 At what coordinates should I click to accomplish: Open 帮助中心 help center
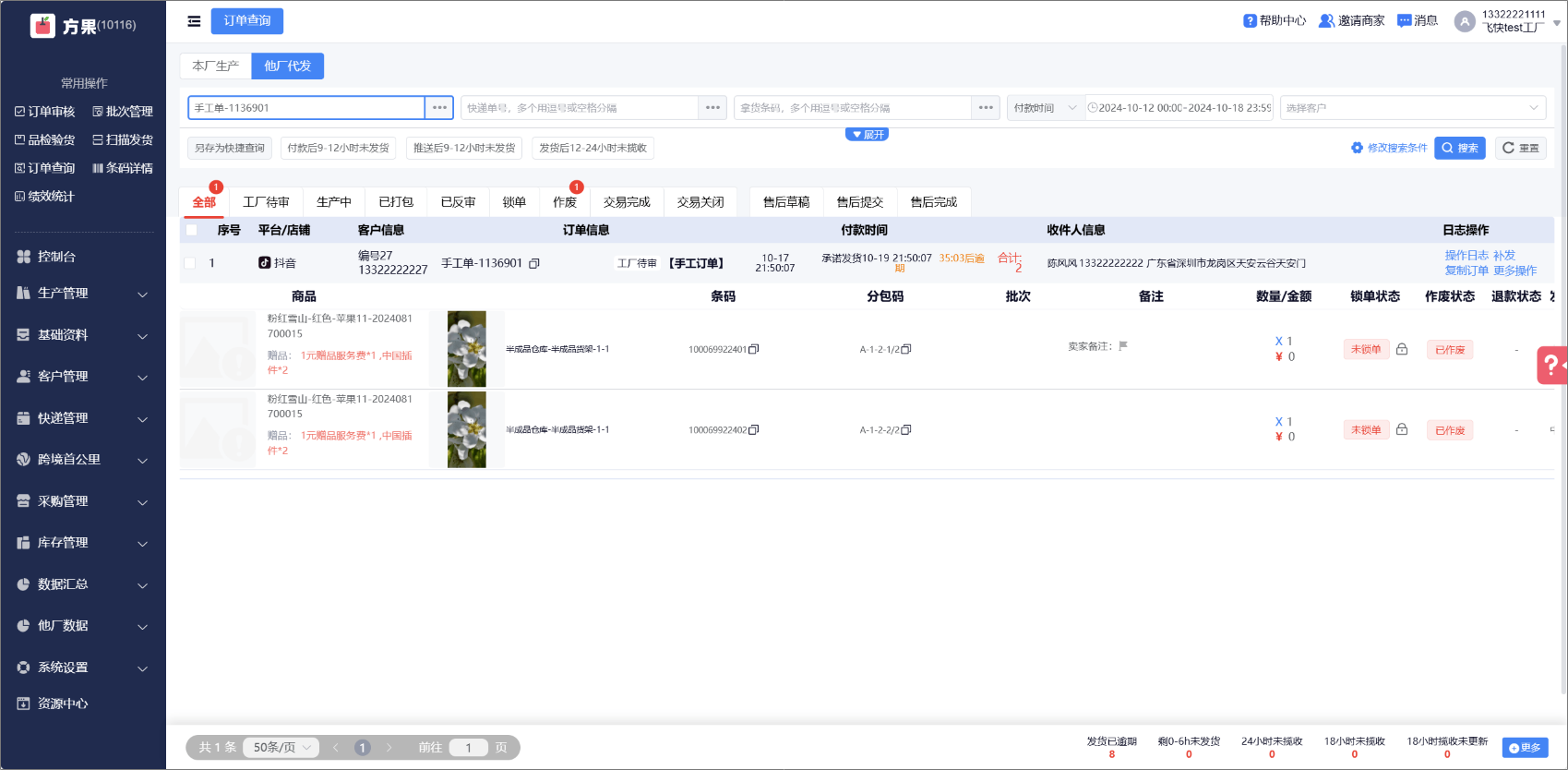point(1275,20)
